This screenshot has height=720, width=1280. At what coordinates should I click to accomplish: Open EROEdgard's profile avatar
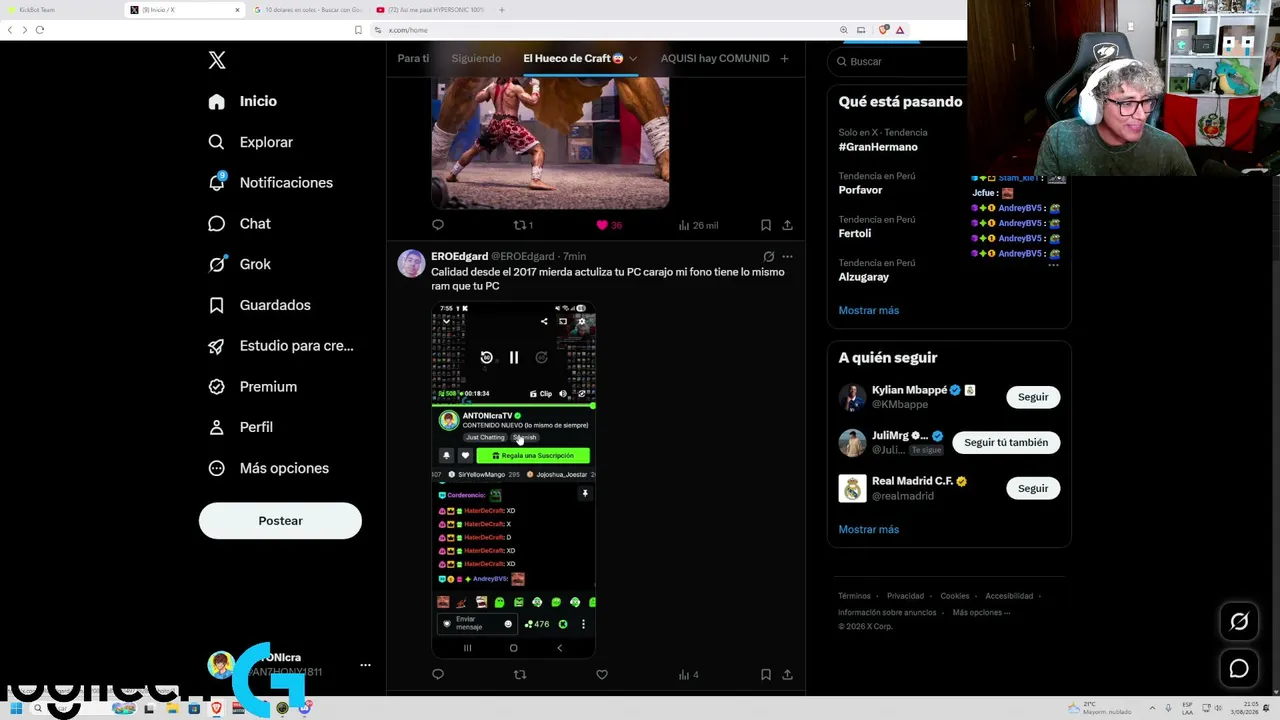coord(411,263)
